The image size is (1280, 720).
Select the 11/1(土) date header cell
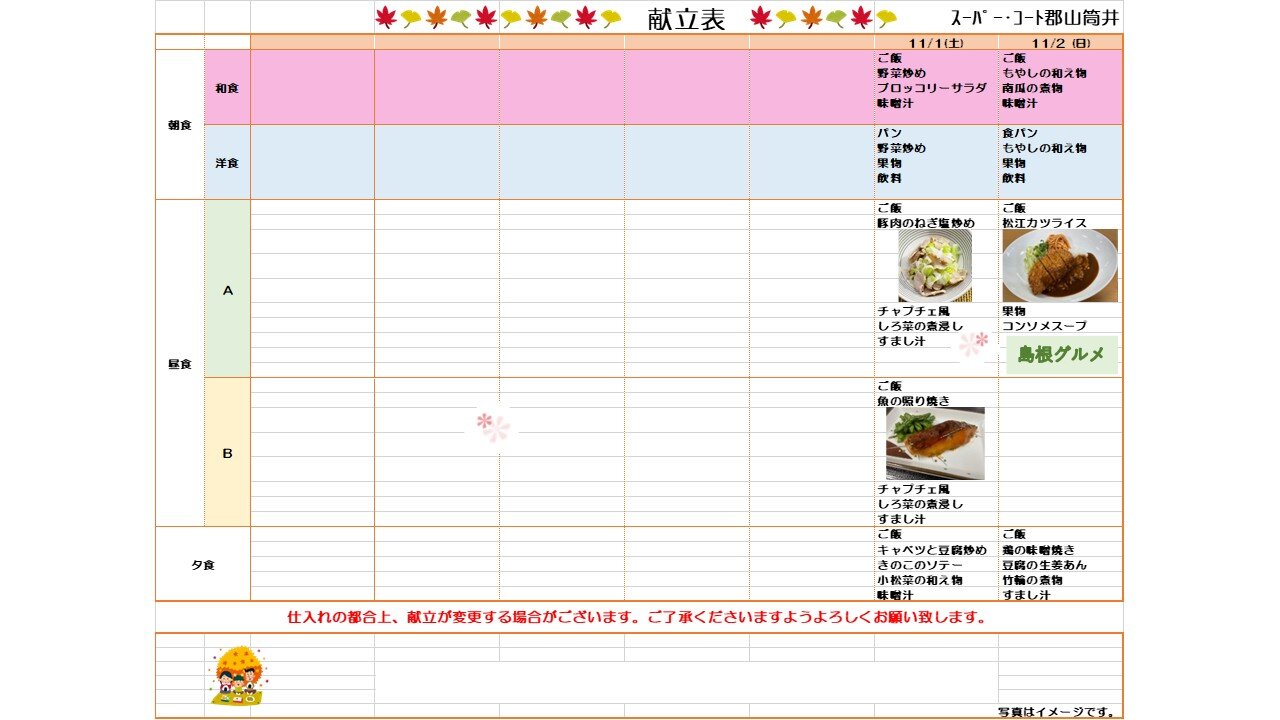coord(936,42)
